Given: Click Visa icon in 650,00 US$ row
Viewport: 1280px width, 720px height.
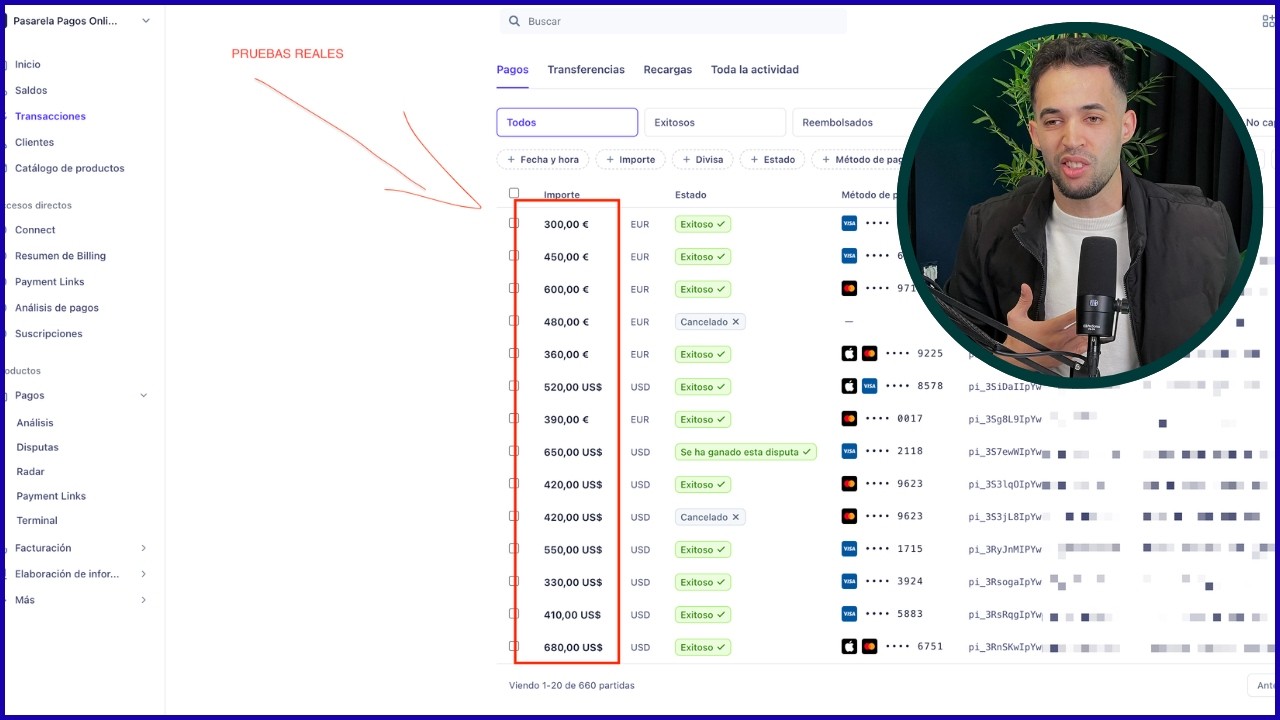Looking at the screenshot, I should pyautogui.click(x=849, y=451).
